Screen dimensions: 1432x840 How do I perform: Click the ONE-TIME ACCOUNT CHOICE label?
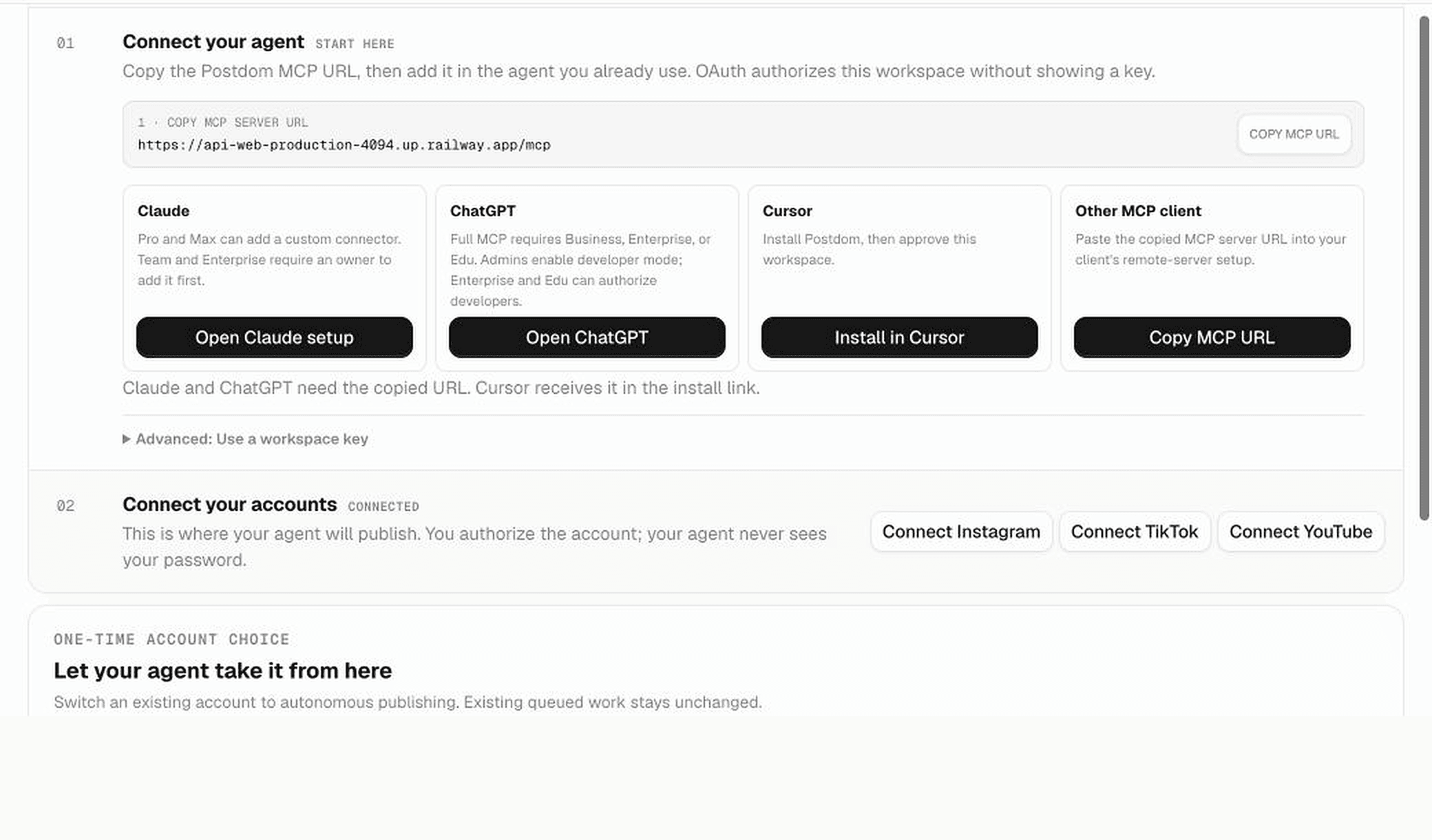click(171, 639)
